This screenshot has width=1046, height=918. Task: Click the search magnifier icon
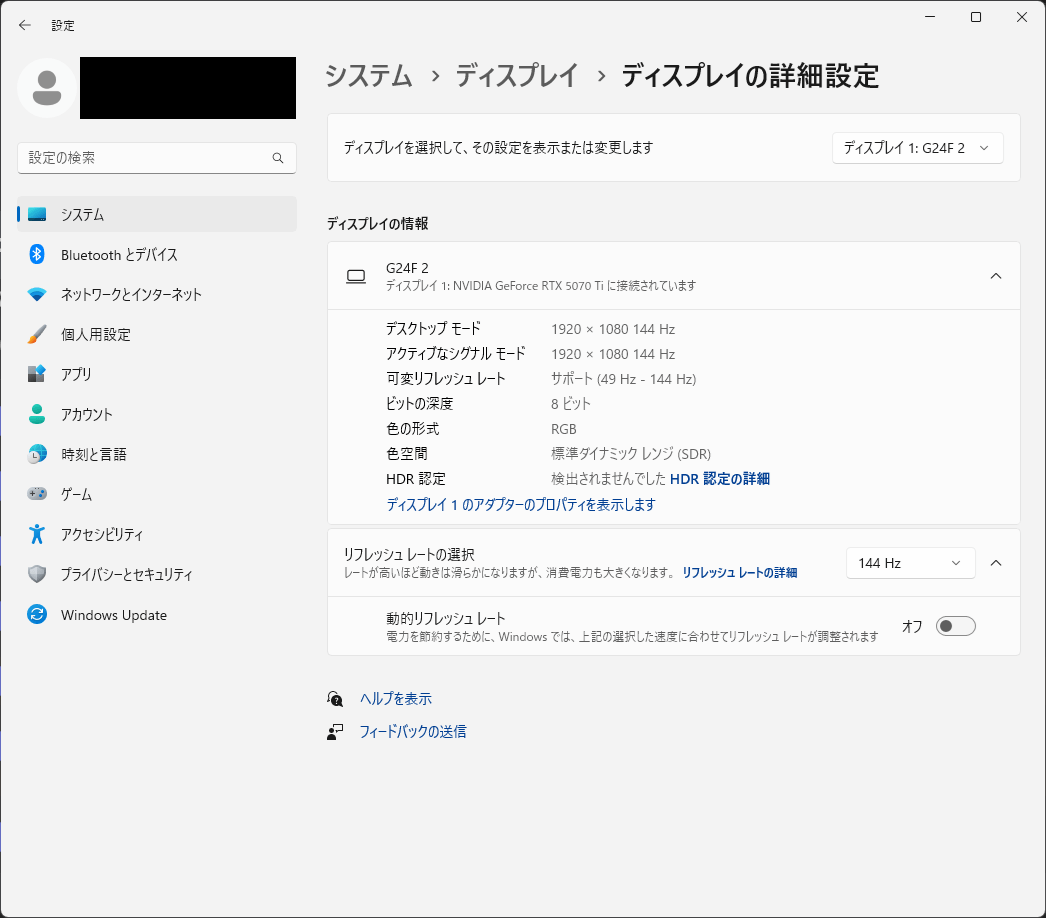tap(278, 158)
